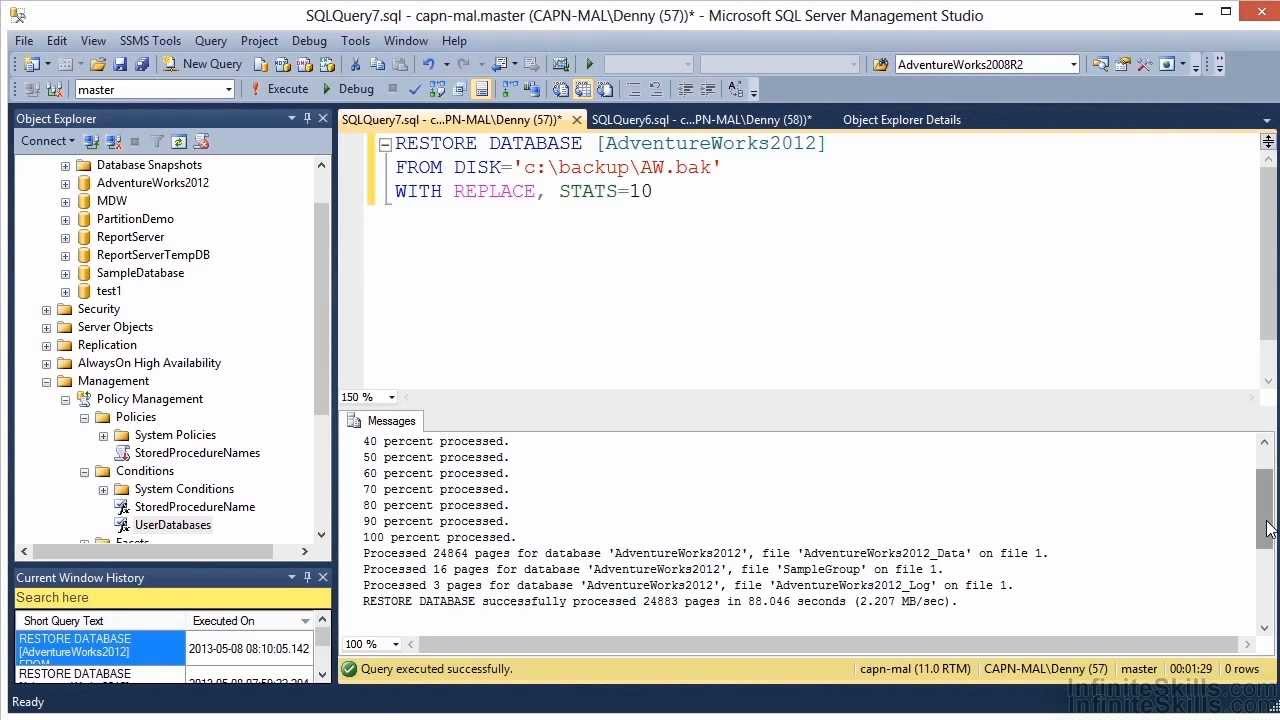1280x720 pixels.
Task: Switch to Object Explorer Details tab
Action: [902, 120]
